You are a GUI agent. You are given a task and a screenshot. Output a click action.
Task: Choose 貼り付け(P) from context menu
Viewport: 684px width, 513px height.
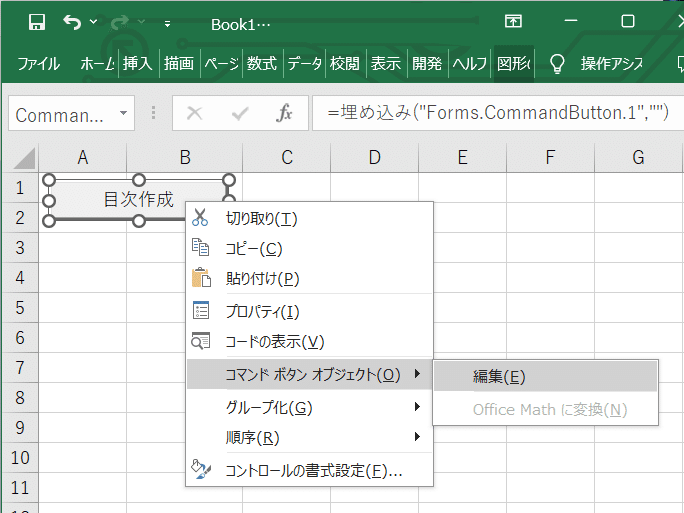click(310, 278)
